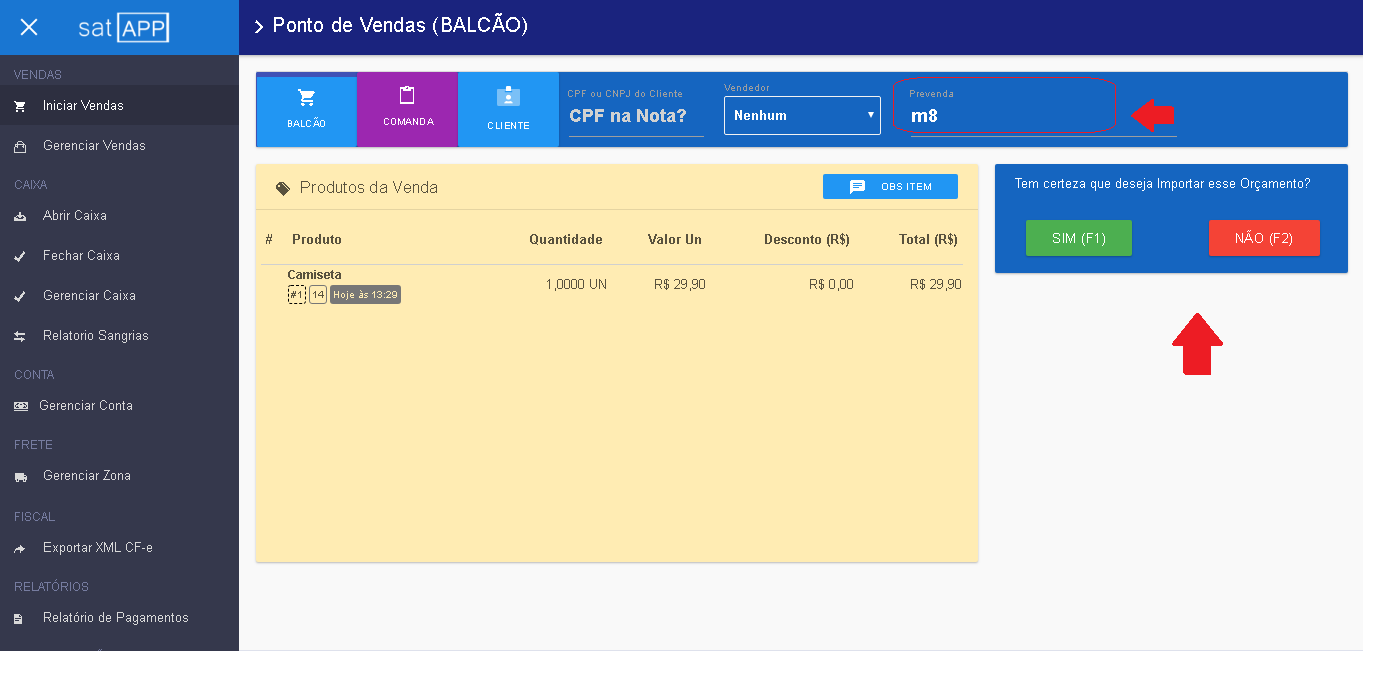Click the bag icon beside Gerenciar Vendas
Image resolution: width=1378 pixels, height=696 pixels.
point(20,146)
